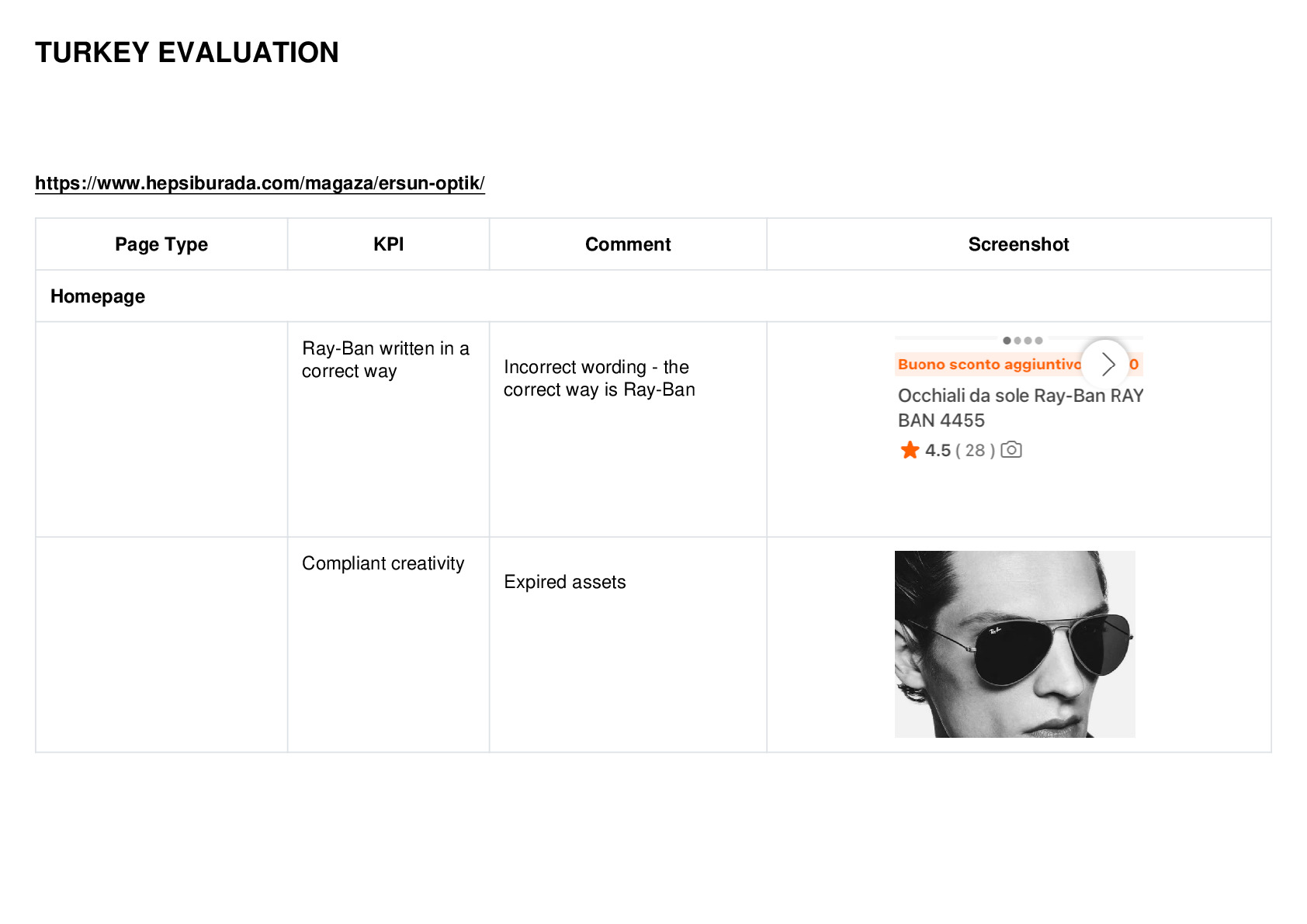The height and width of the screenshot is (924, 1307).
Task: Click the 4.5 rating value
Action: coord(938,451)
